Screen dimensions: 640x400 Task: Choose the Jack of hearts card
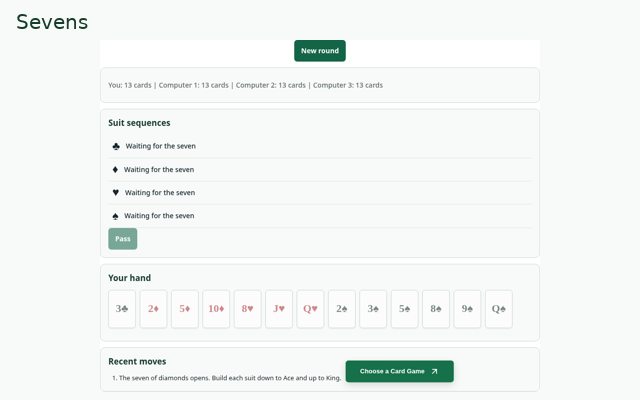click(279, 309)
